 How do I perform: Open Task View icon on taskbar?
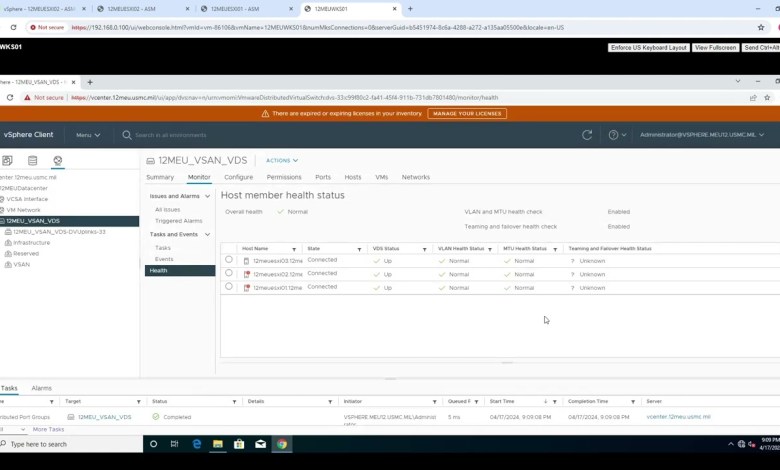(x=175, y=444)
